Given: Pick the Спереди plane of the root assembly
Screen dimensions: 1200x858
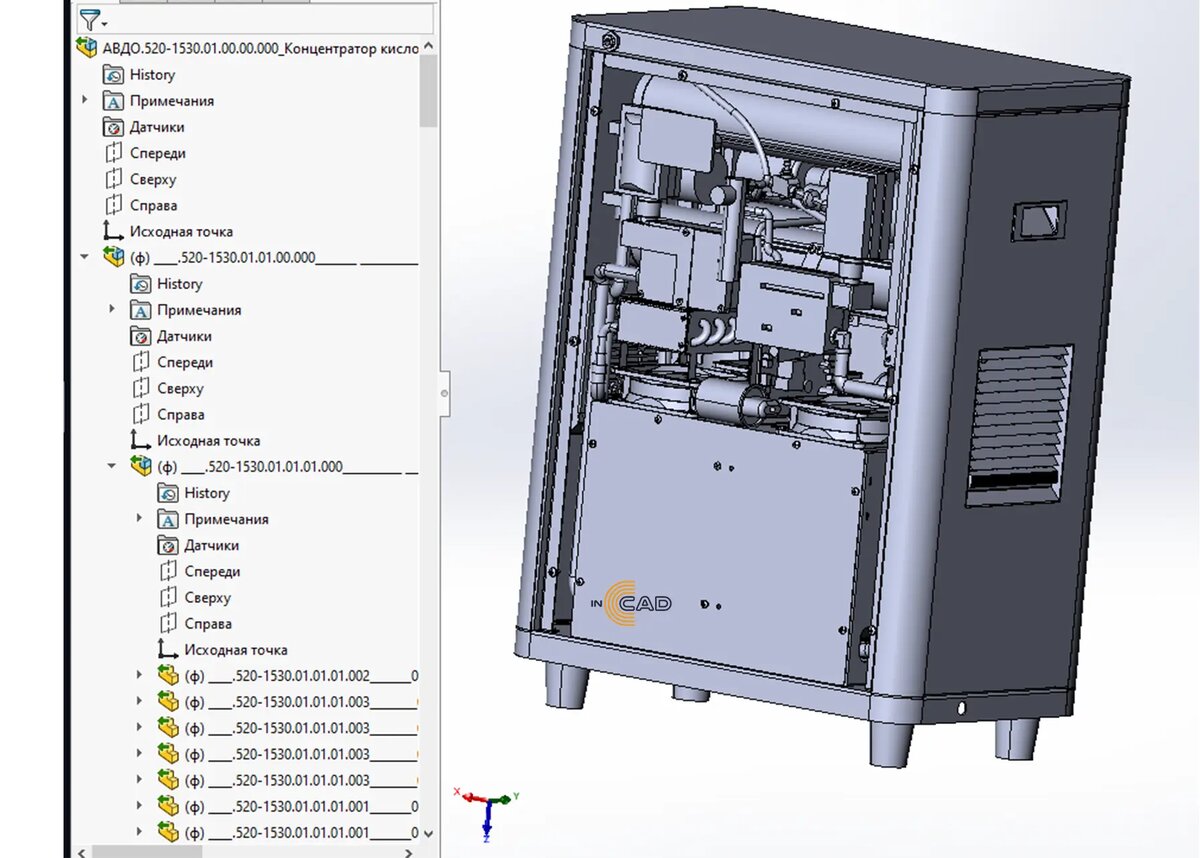Looking at the screenshot, I should 145,153.
